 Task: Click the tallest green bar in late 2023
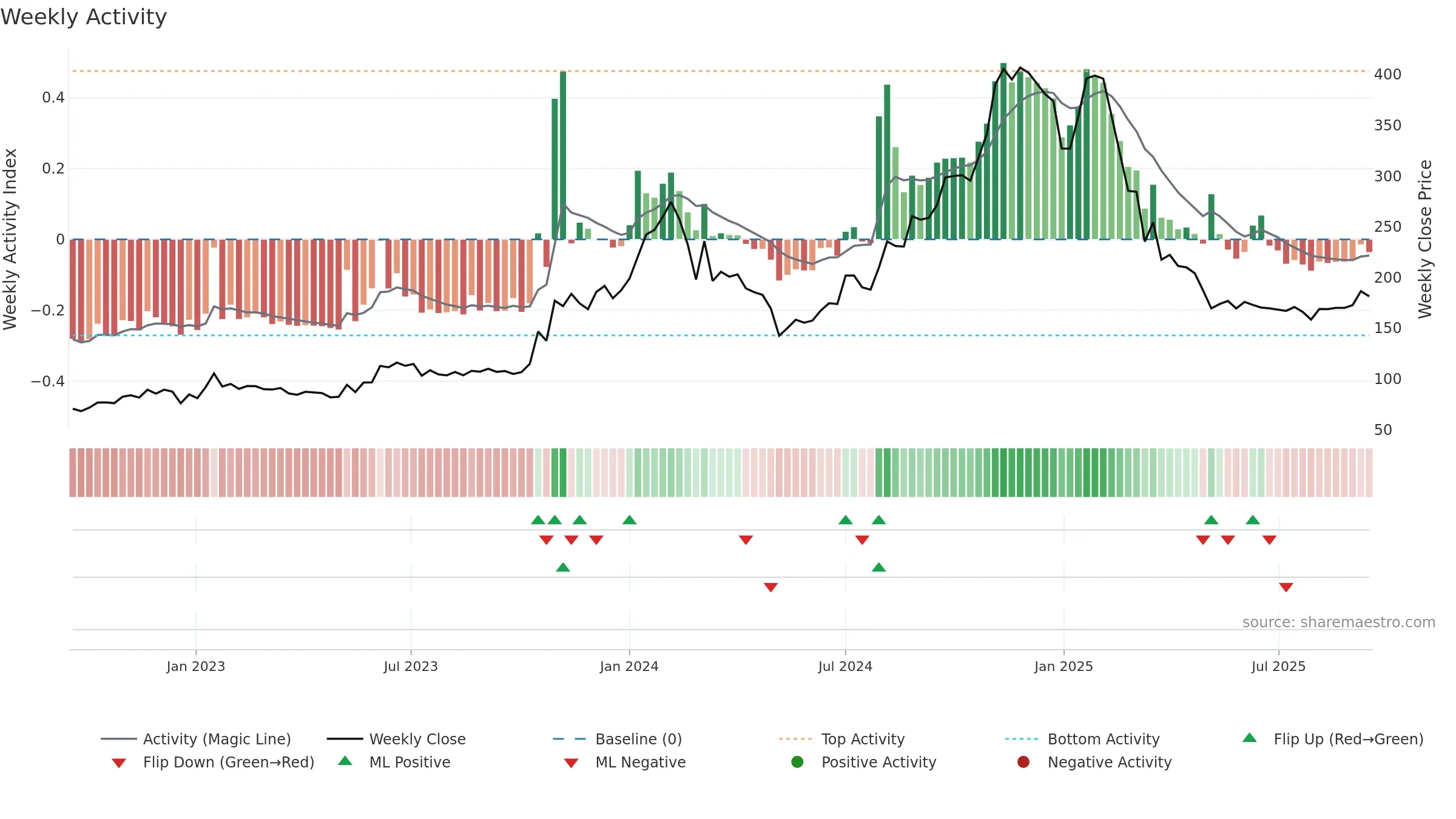(x=563, y=155)
